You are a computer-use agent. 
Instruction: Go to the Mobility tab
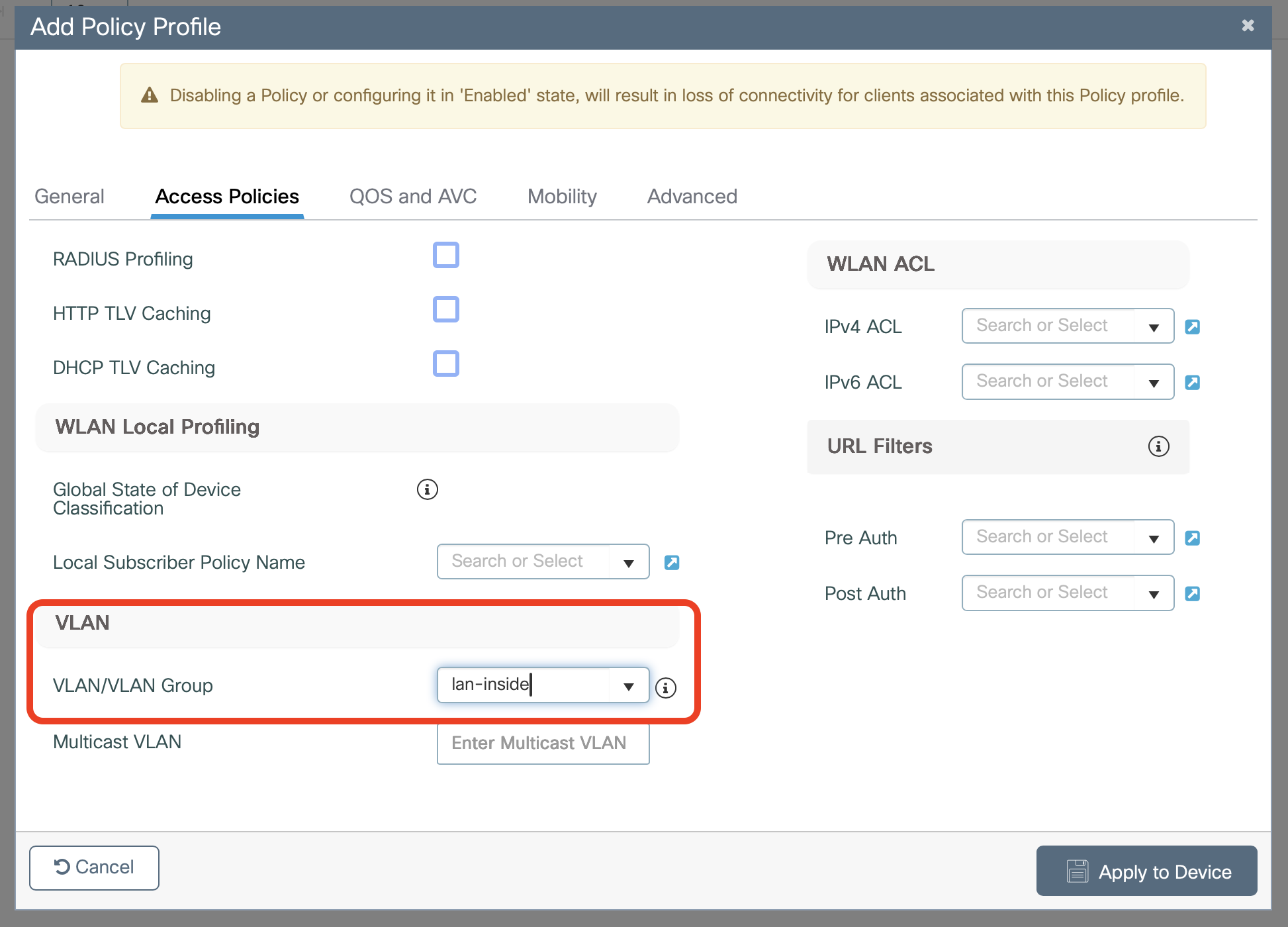point(561,197)
